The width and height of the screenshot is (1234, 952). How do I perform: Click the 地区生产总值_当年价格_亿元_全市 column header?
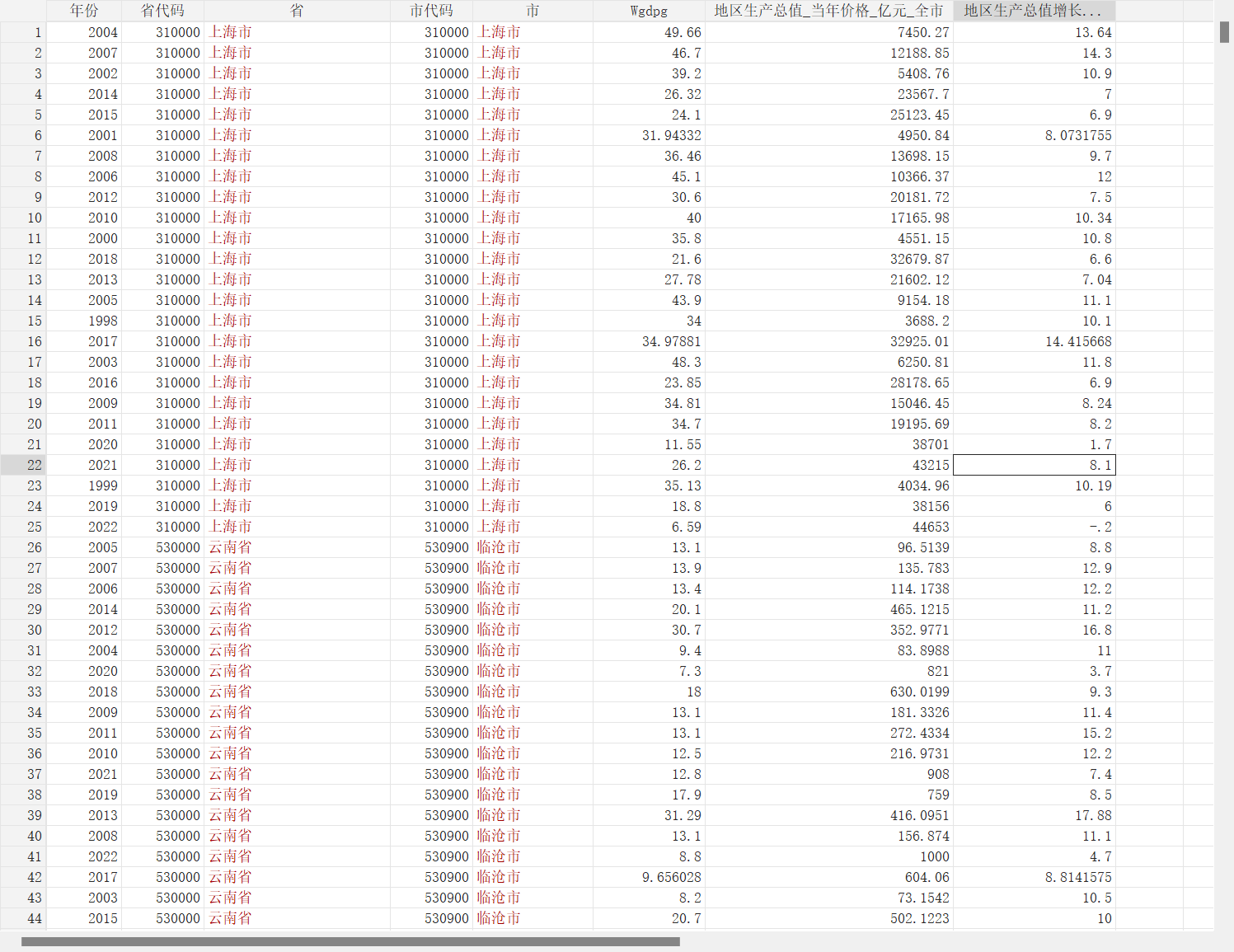(828, 11)
